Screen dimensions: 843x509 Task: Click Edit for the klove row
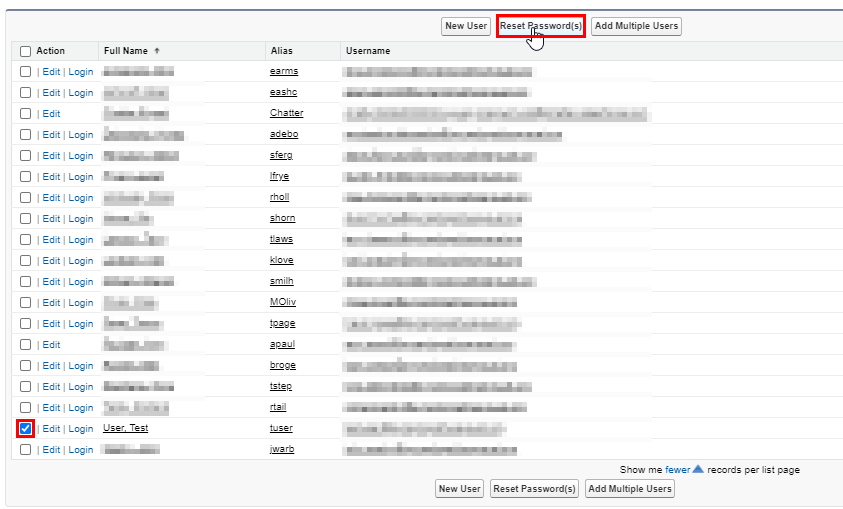(x=51, y=261)
